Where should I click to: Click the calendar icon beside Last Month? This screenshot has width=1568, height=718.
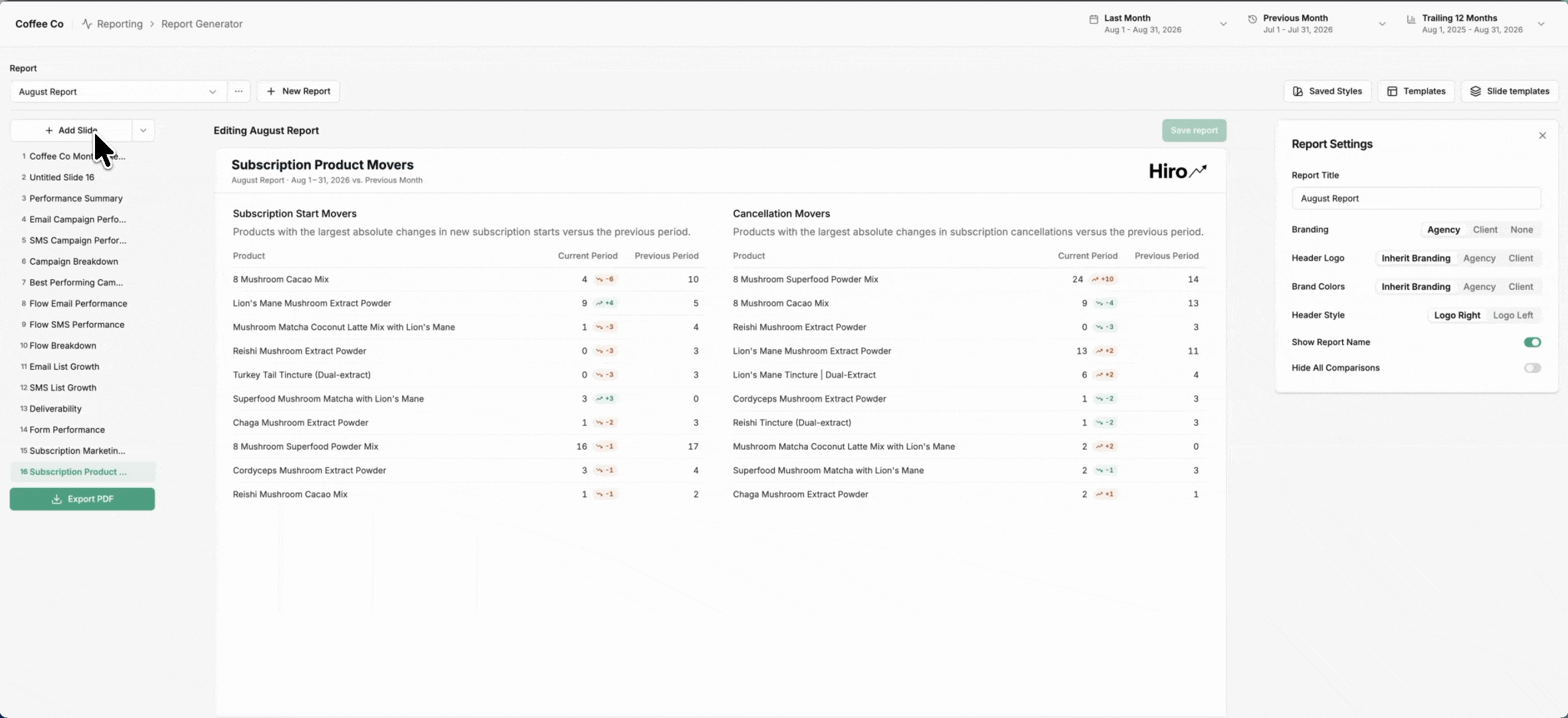pyautogui.click(x=1094, y=19)
